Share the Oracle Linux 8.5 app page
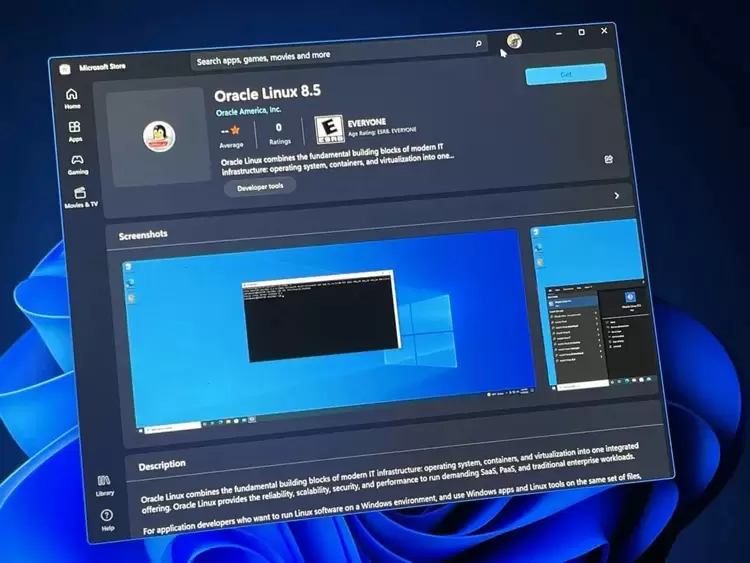The height and width of the screenshot is (563, 750). point(609,159)
